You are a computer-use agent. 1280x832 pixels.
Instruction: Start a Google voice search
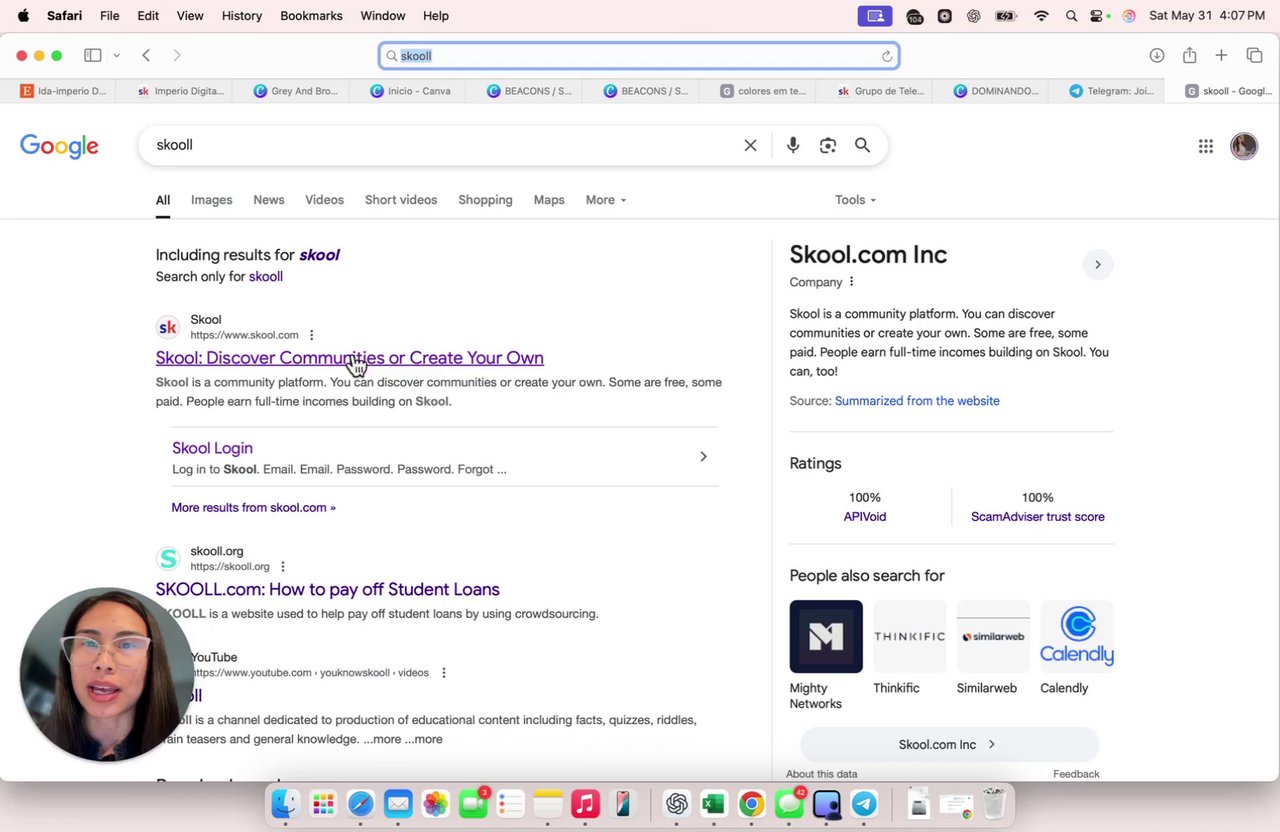tap(793, 146)
